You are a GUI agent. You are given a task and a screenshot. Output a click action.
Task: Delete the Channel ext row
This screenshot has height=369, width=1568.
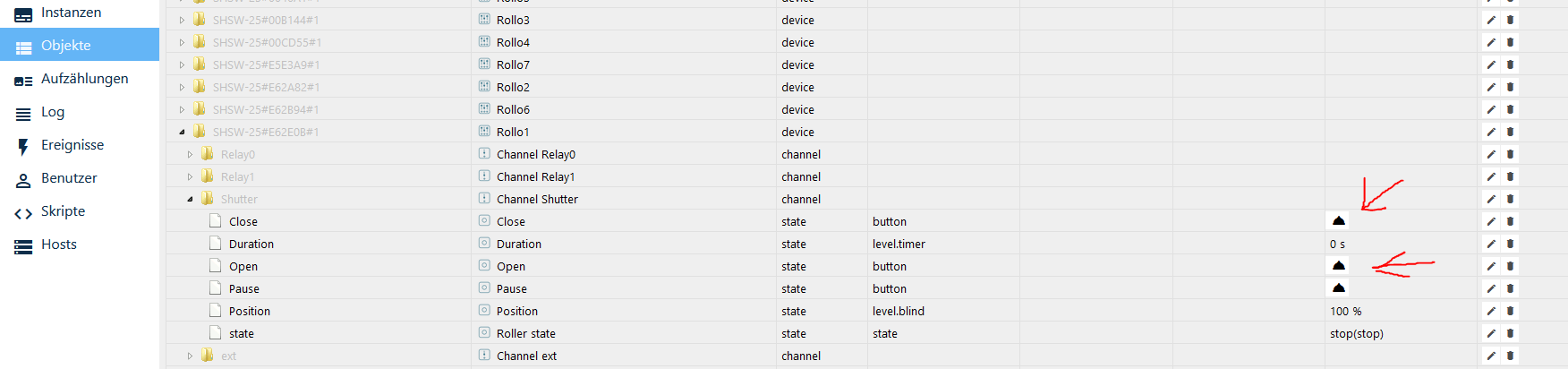(1510, 356)
